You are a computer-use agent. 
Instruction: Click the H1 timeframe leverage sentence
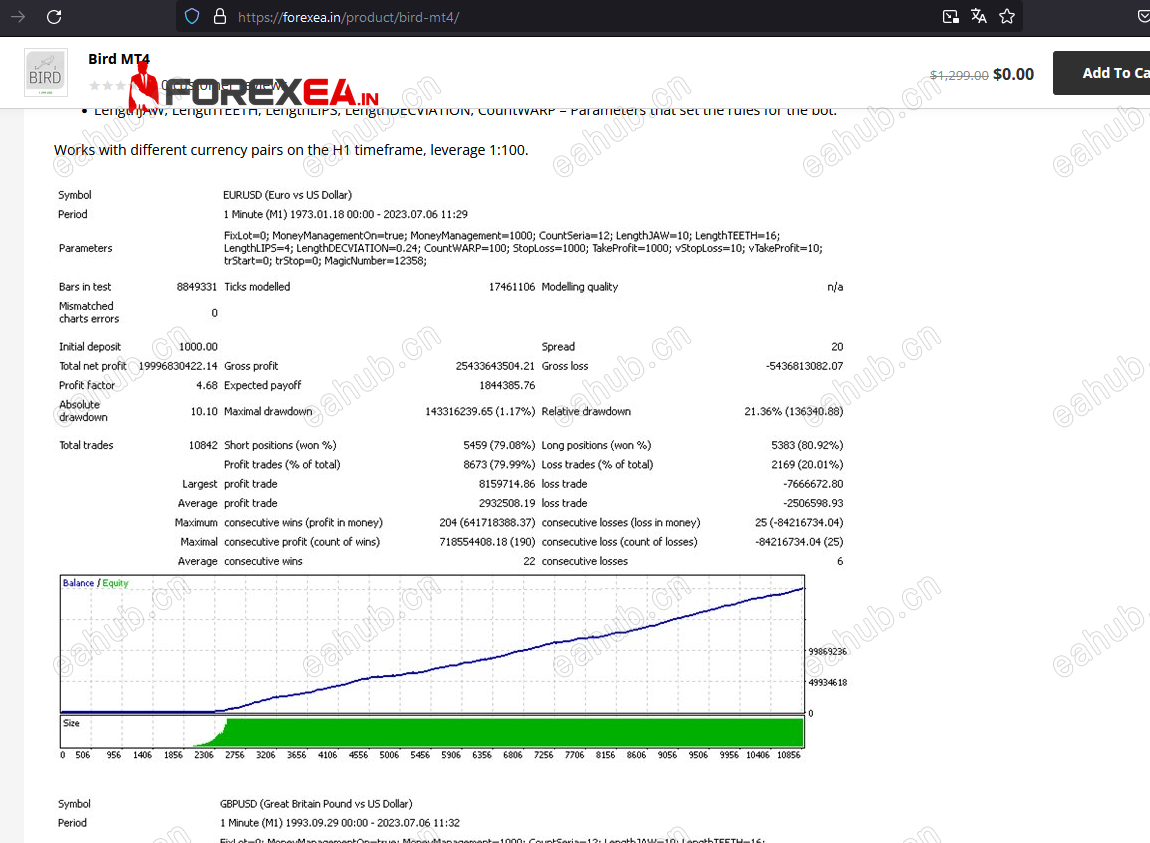[x=291, y=150]
